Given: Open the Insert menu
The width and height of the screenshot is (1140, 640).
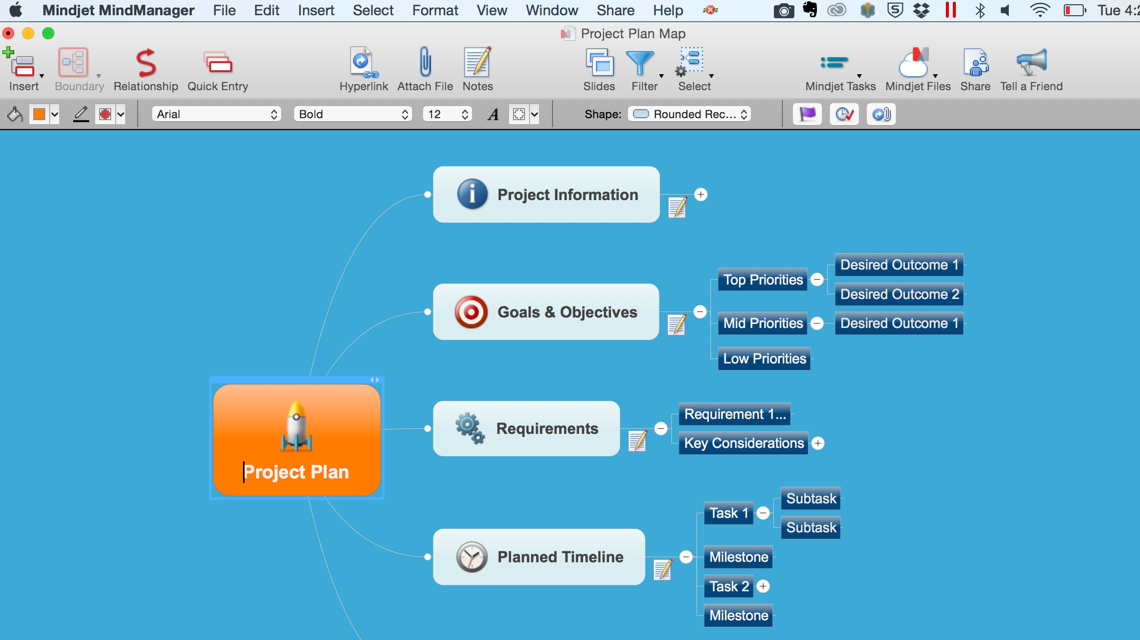Looking at the screenshot, I should click(316, 10).
